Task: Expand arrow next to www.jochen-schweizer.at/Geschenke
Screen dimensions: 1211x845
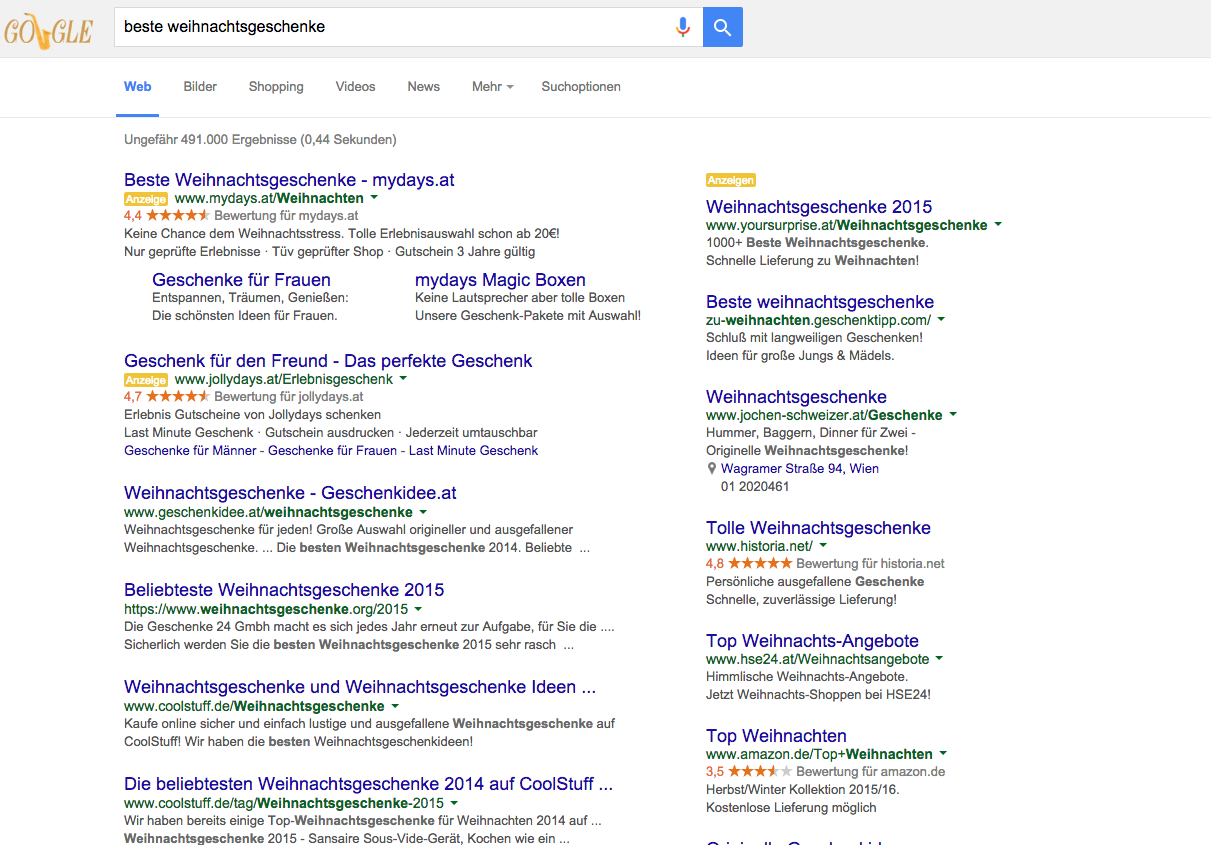Action: [x=953, y=414]
